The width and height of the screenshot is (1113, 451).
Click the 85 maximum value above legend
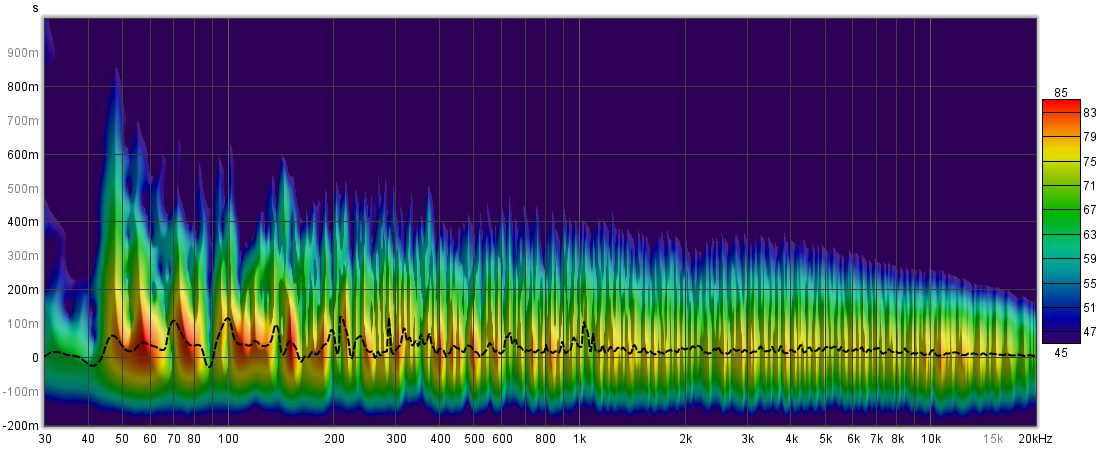click(x=1061, y=93)
